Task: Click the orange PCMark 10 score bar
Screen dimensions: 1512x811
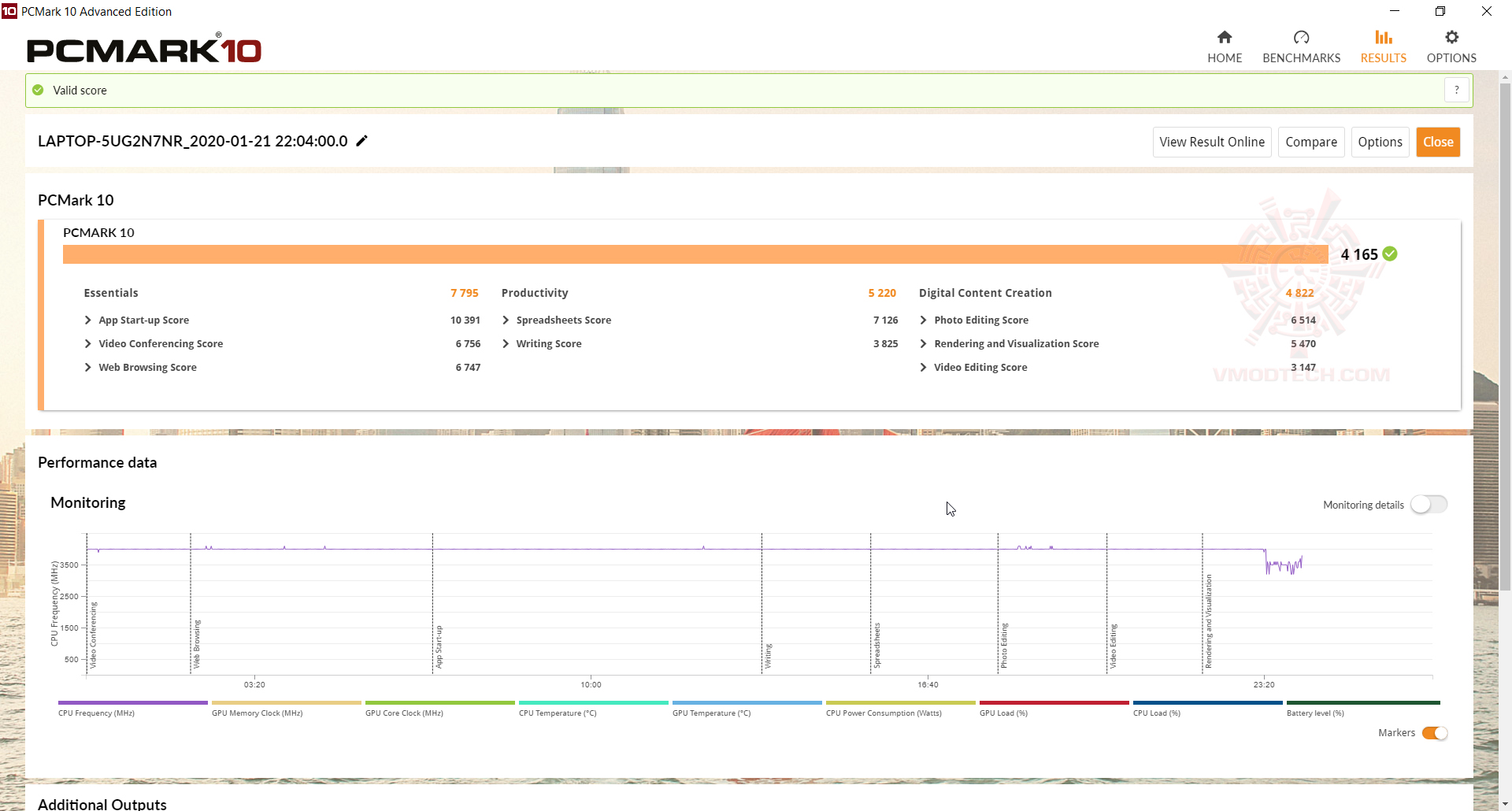Action: pyautogui.click(x=695, y=254)
